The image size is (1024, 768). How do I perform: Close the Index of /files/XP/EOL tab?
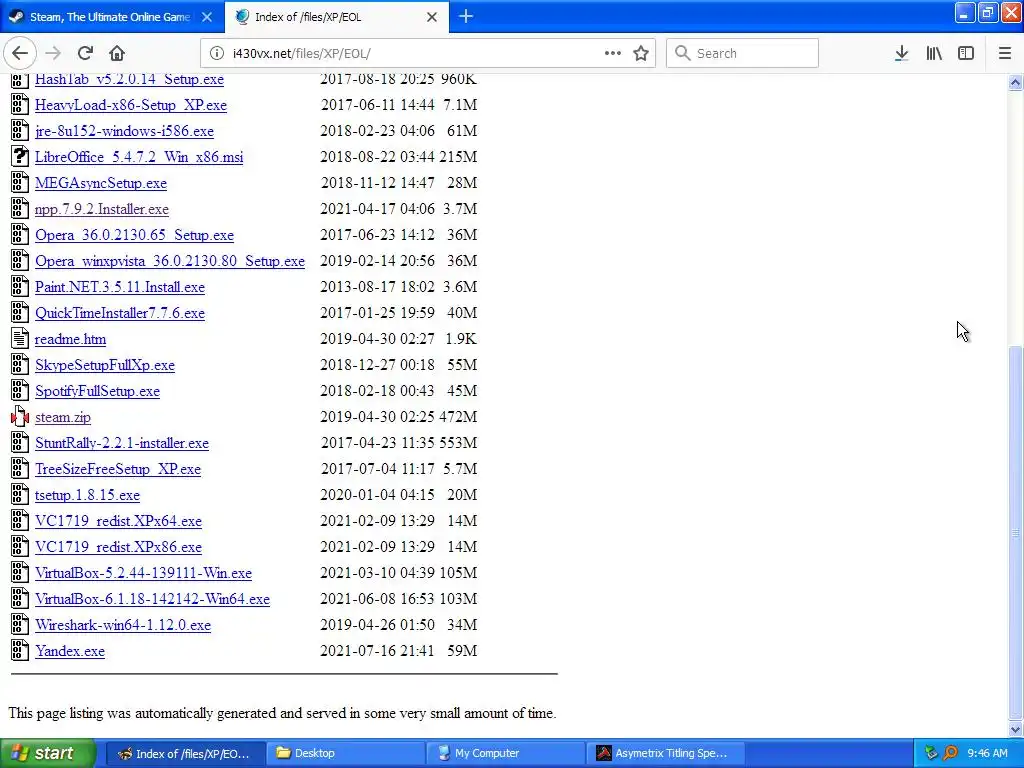[432, 17]
